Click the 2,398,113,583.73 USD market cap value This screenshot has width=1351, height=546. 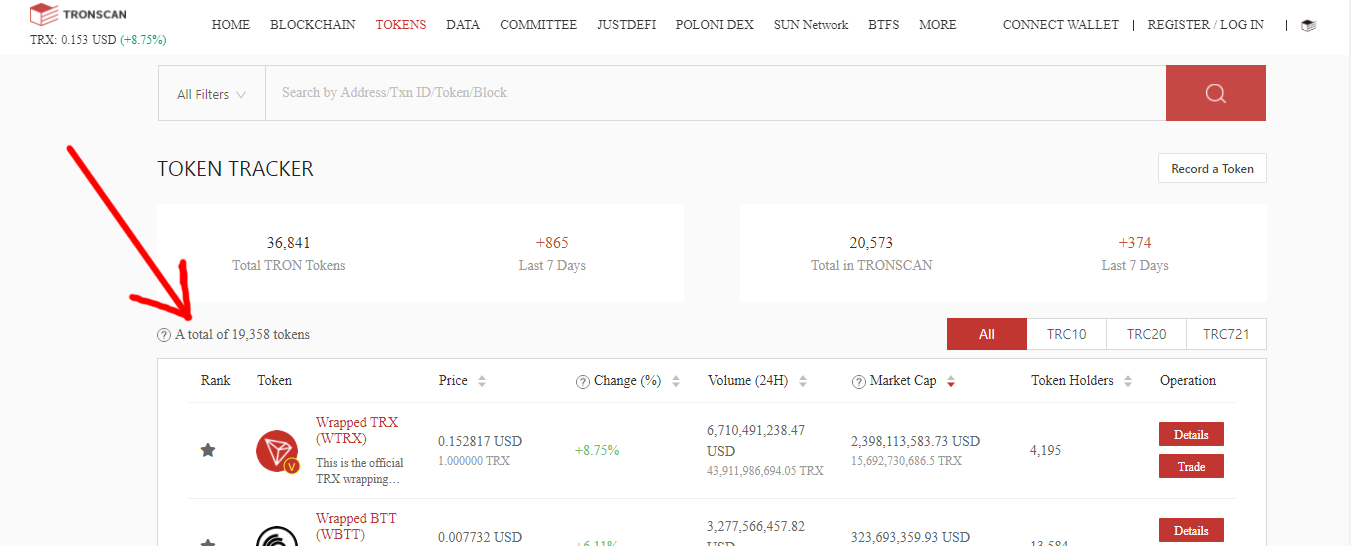pyautogui.click(x=915, y=441)
